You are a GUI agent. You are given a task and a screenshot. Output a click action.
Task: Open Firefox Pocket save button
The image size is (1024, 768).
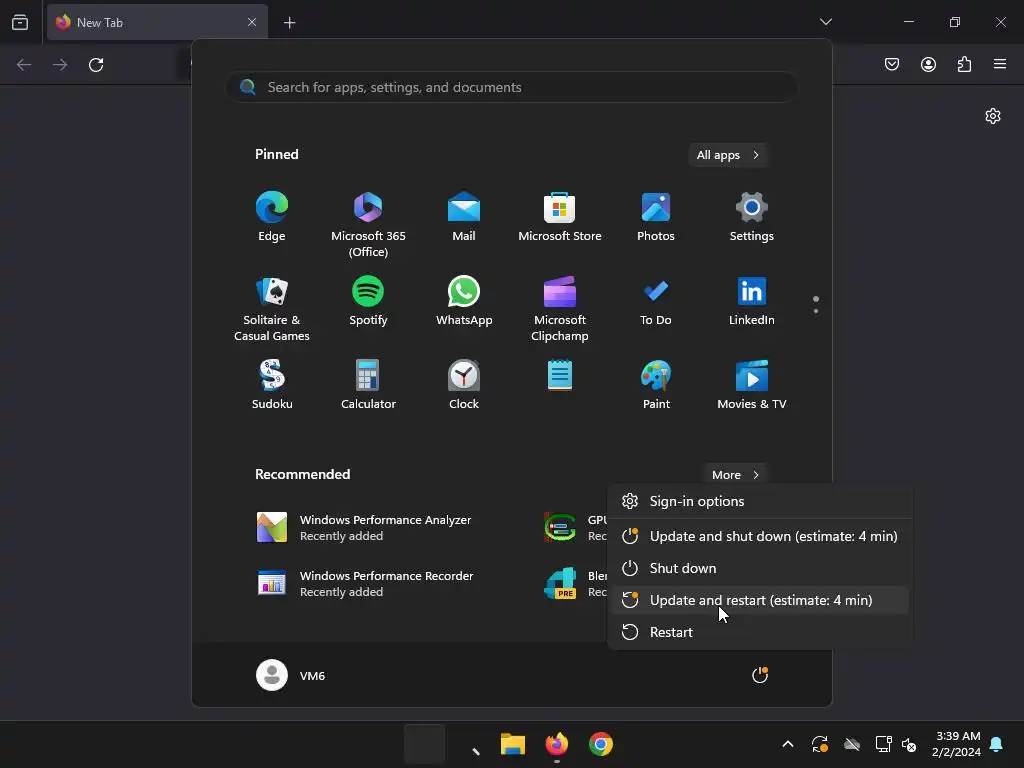point(891,64)
